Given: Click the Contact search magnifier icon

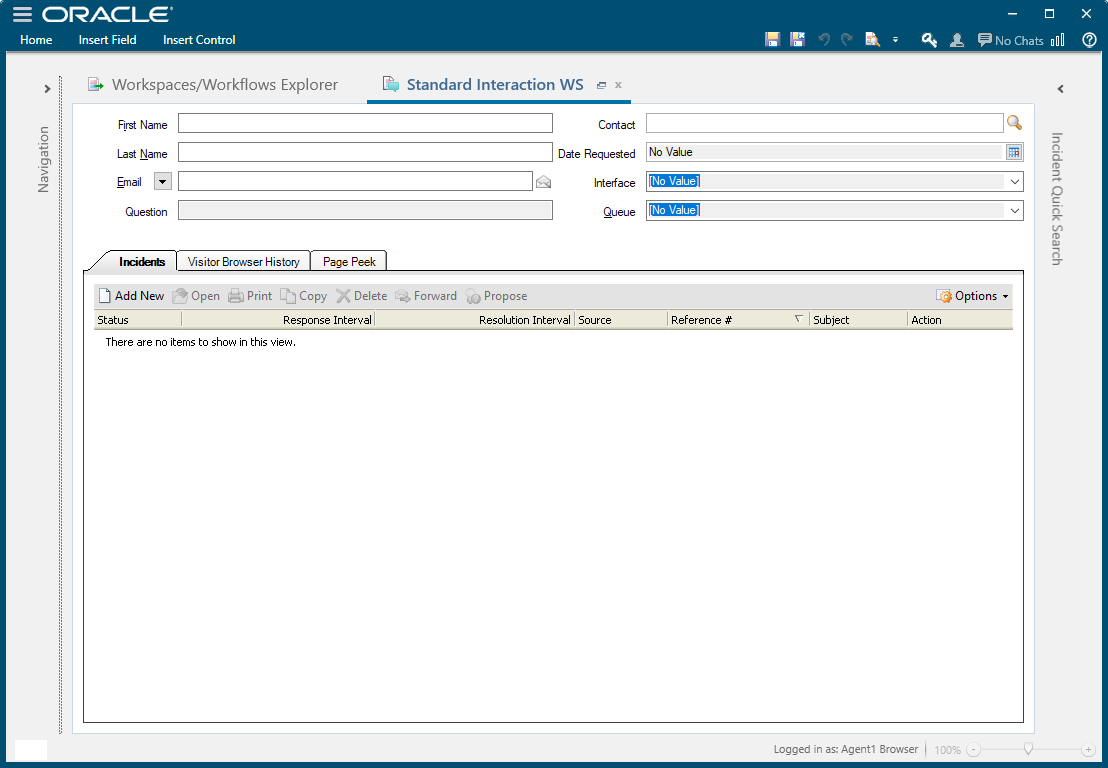Looking at the screenshot, I should click(x=1015, y=123).
